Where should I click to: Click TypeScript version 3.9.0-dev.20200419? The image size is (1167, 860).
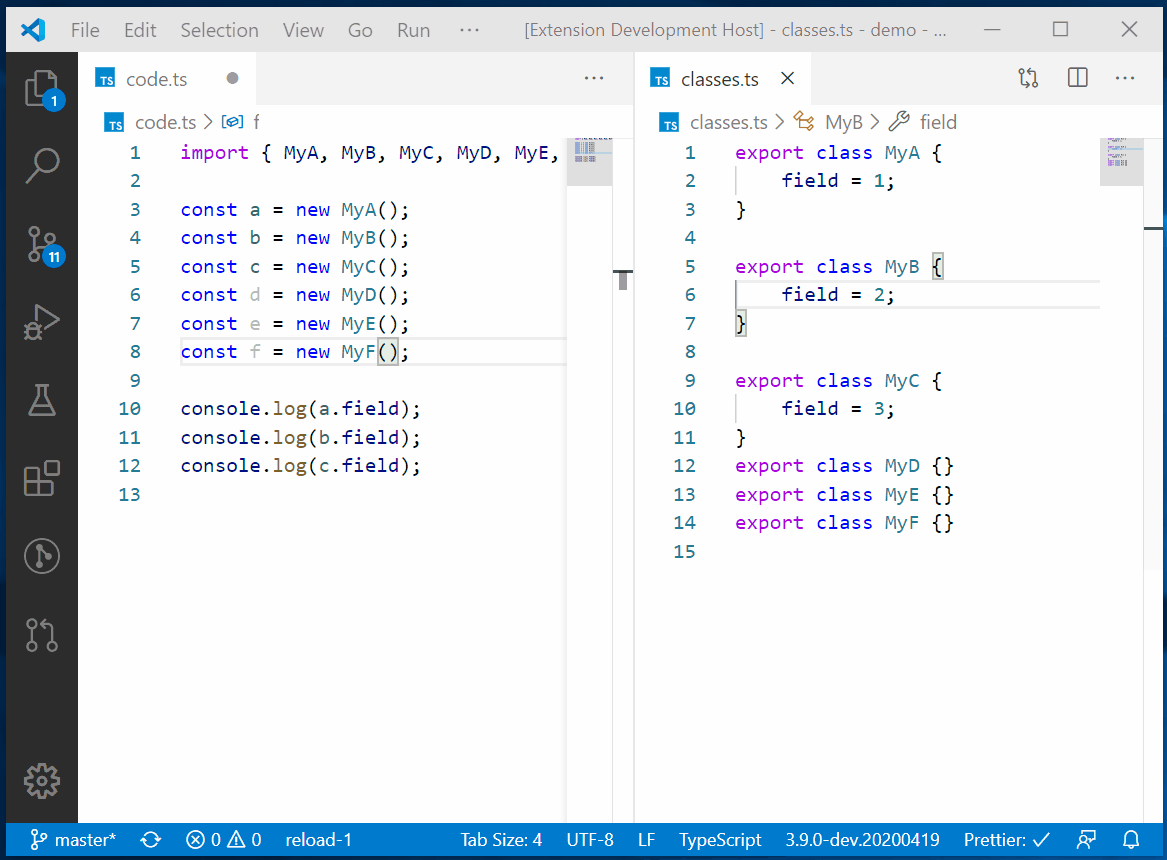coord(862,840)
